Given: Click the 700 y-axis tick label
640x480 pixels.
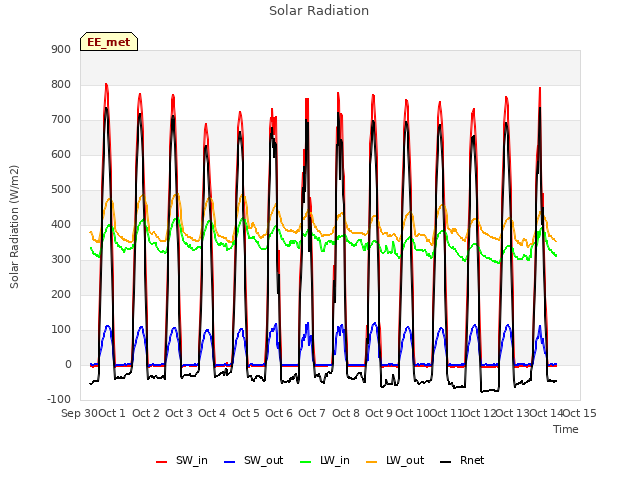Looking at the screenshot, I should click(61, 120).
